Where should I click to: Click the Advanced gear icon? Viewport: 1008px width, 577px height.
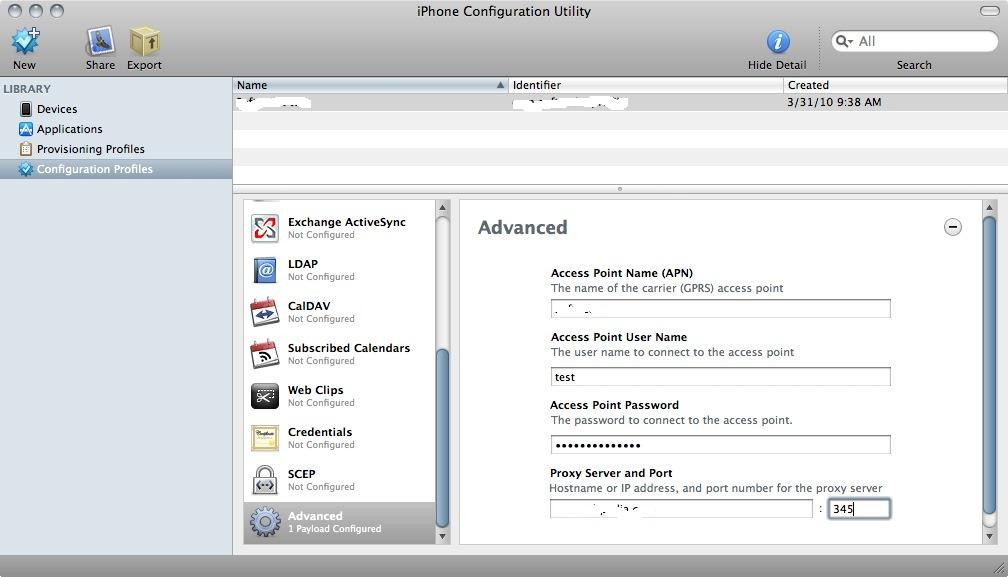coord(265,522)
